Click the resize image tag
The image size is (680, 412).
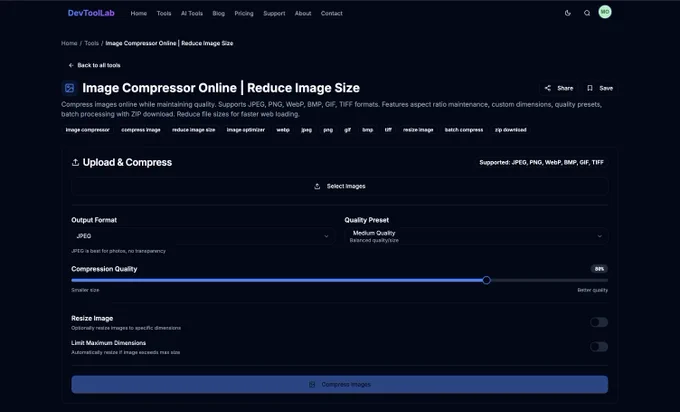pyautogui.click(x=418, y=130)
